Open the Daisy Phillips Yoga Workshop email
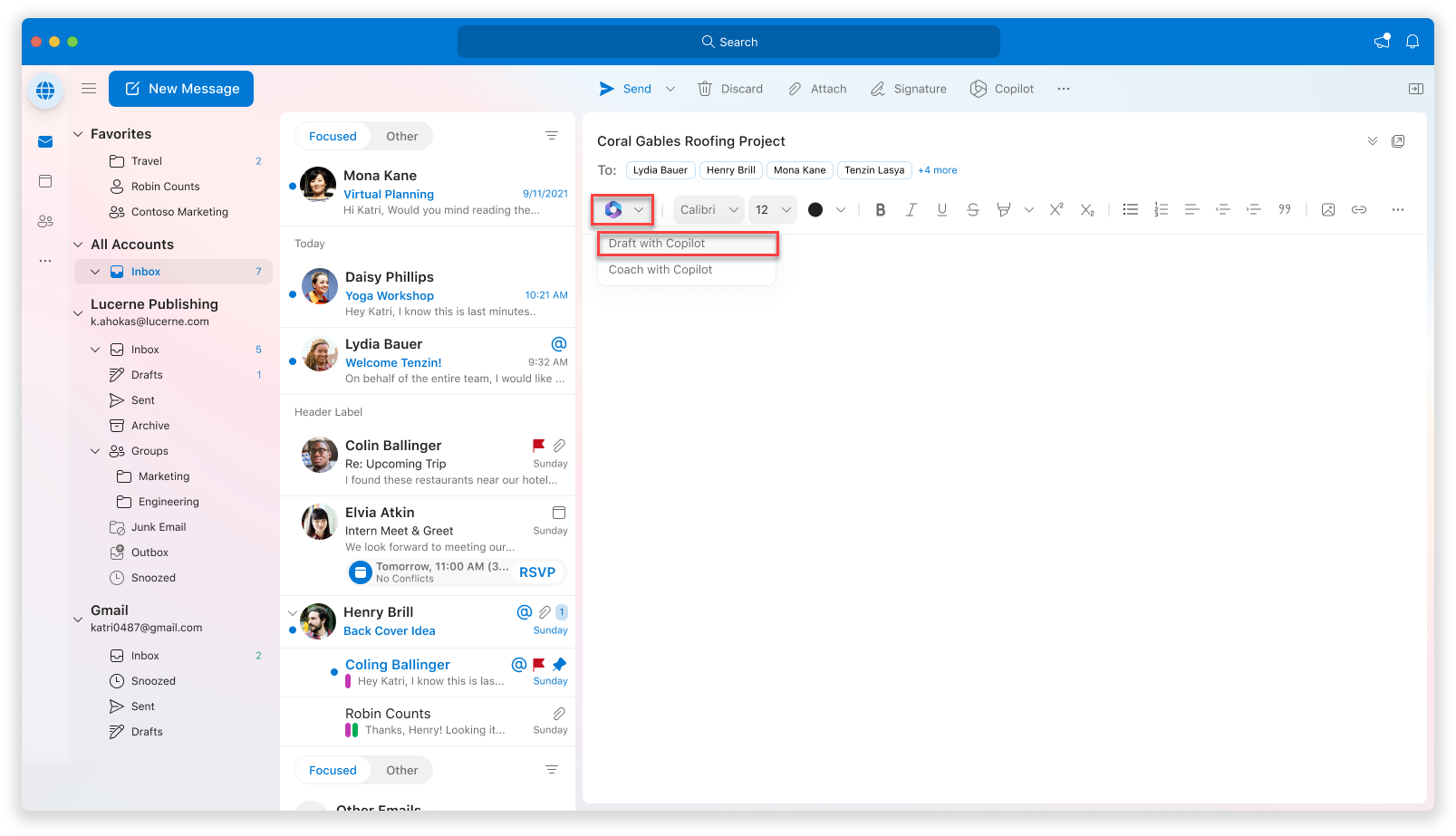 click(428, 293)
